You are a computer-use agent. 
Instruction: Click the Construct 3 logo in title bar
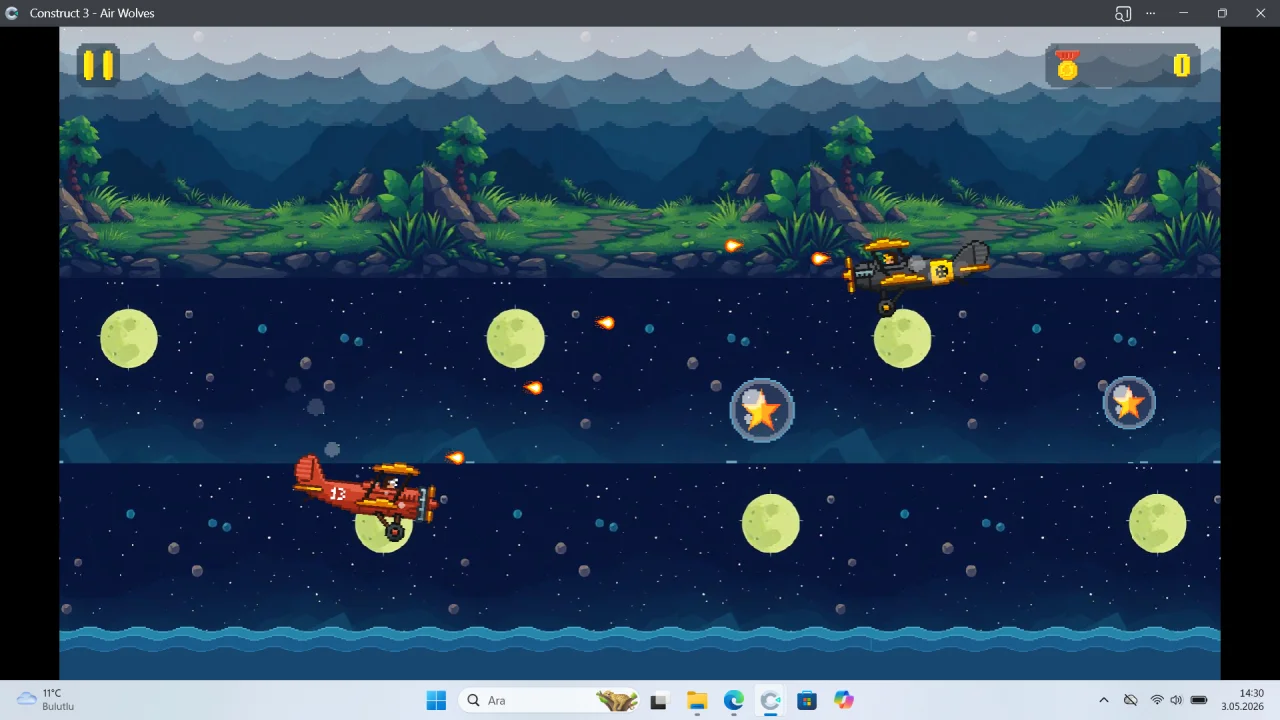coord(12,13)
